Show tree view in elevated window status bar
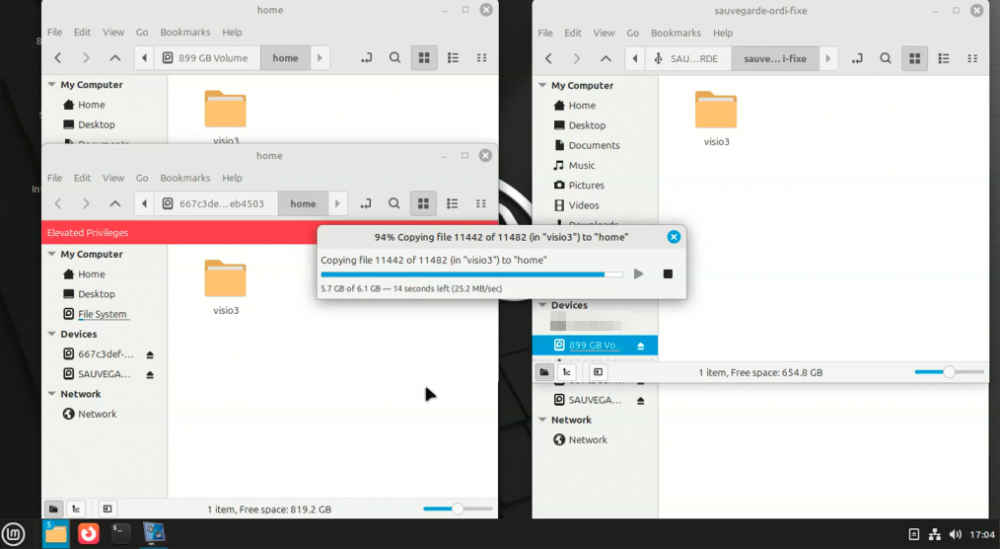 [76, 509]
